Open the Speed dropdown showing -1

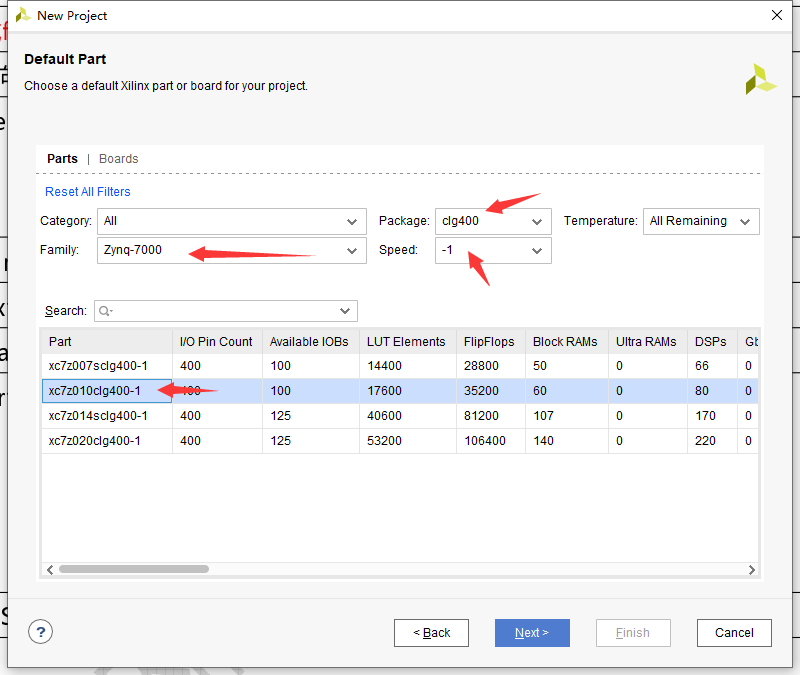(493, 251)
